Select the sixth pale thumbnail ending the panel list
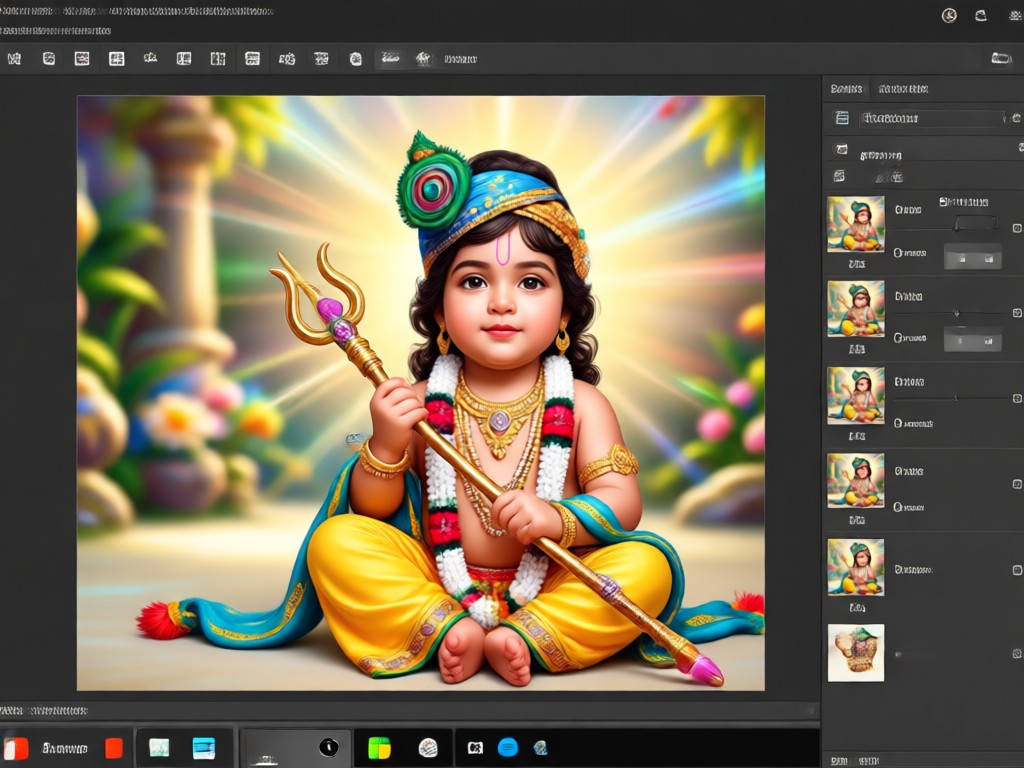The height and width of the screenshot is (768, 1024). pos(856,653)
